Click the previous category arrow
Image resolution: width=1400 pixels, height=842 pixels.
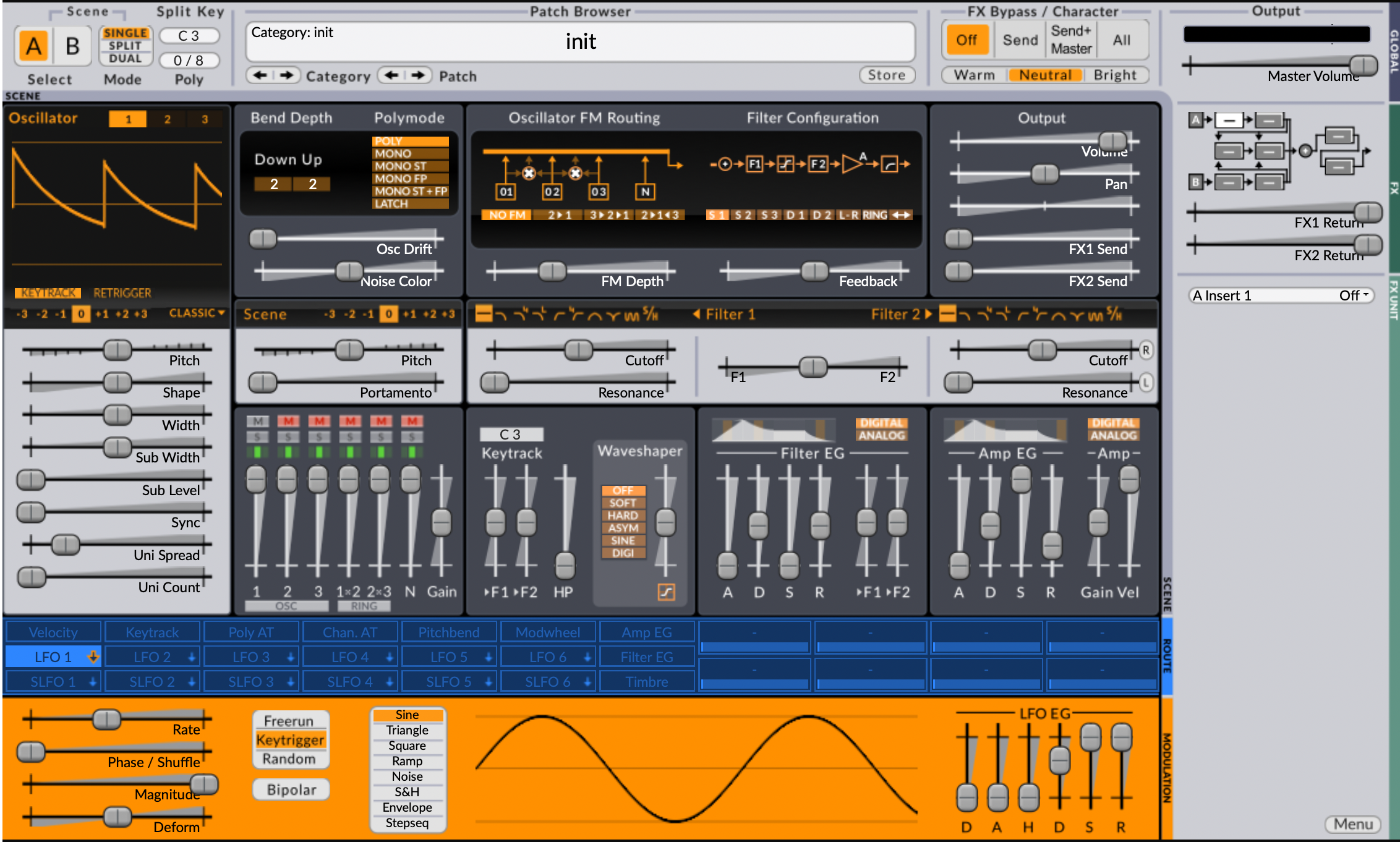click(260, 75)
